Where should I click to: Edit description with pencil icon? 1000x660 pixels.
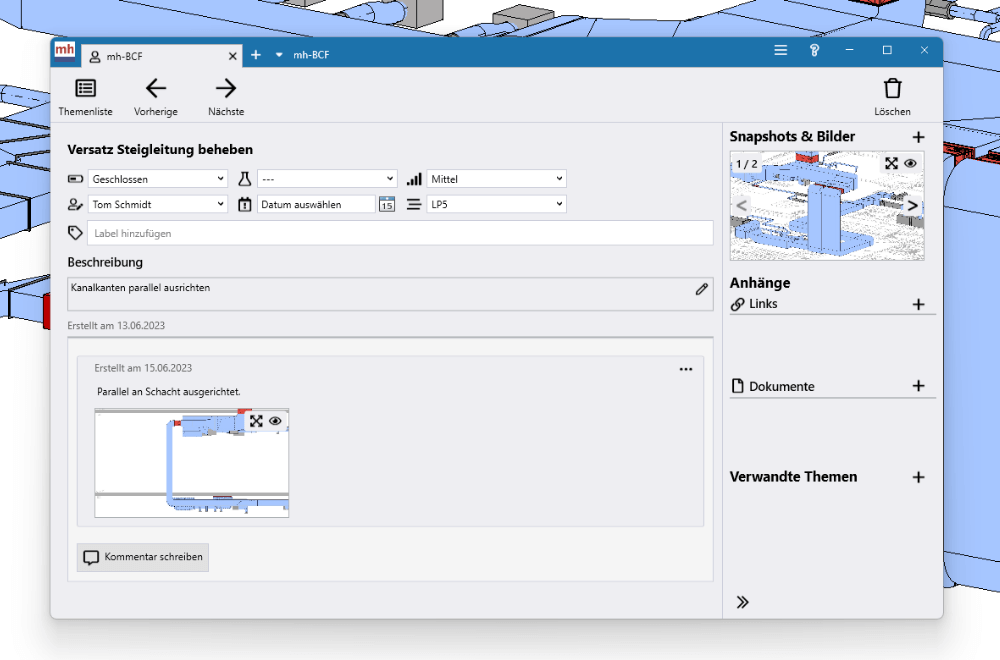coord(702,289)
